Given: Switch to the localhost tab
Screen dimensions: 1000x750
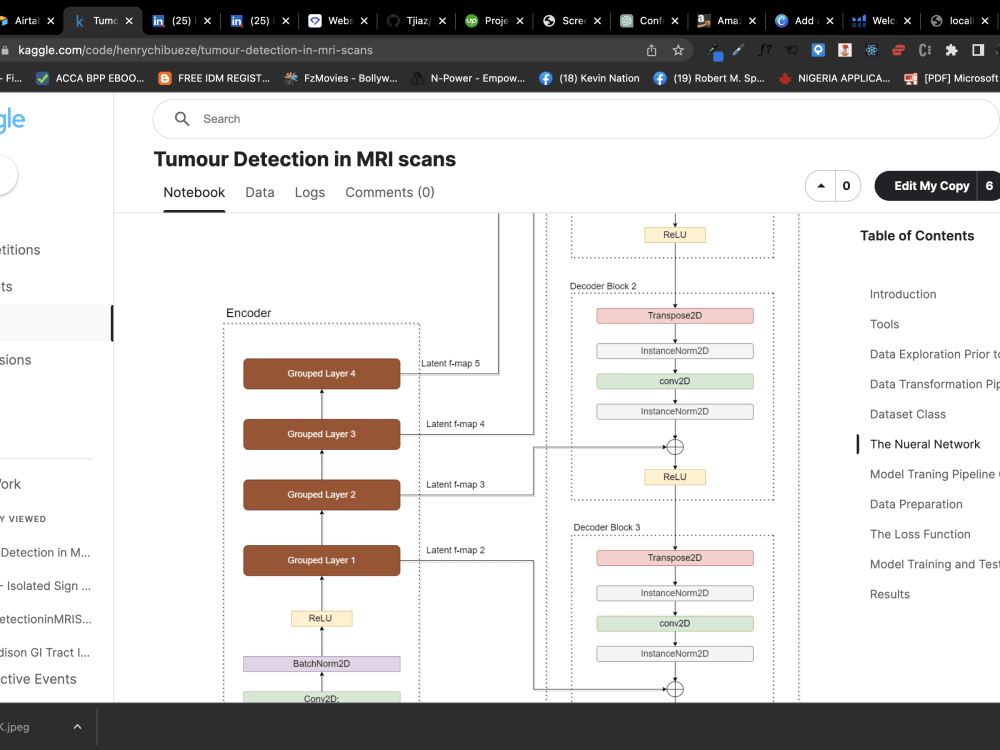Looking at the screenshot, I should [x=960, y=21].
